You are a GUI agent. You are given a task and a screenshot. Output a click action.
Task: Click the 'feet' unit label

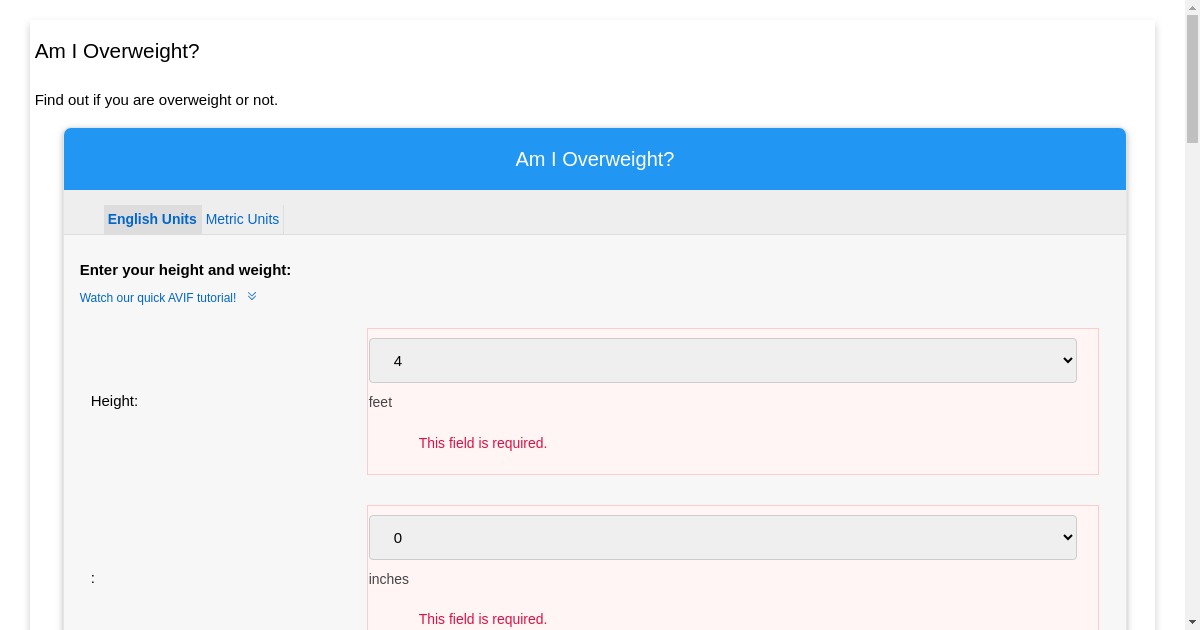380,402
